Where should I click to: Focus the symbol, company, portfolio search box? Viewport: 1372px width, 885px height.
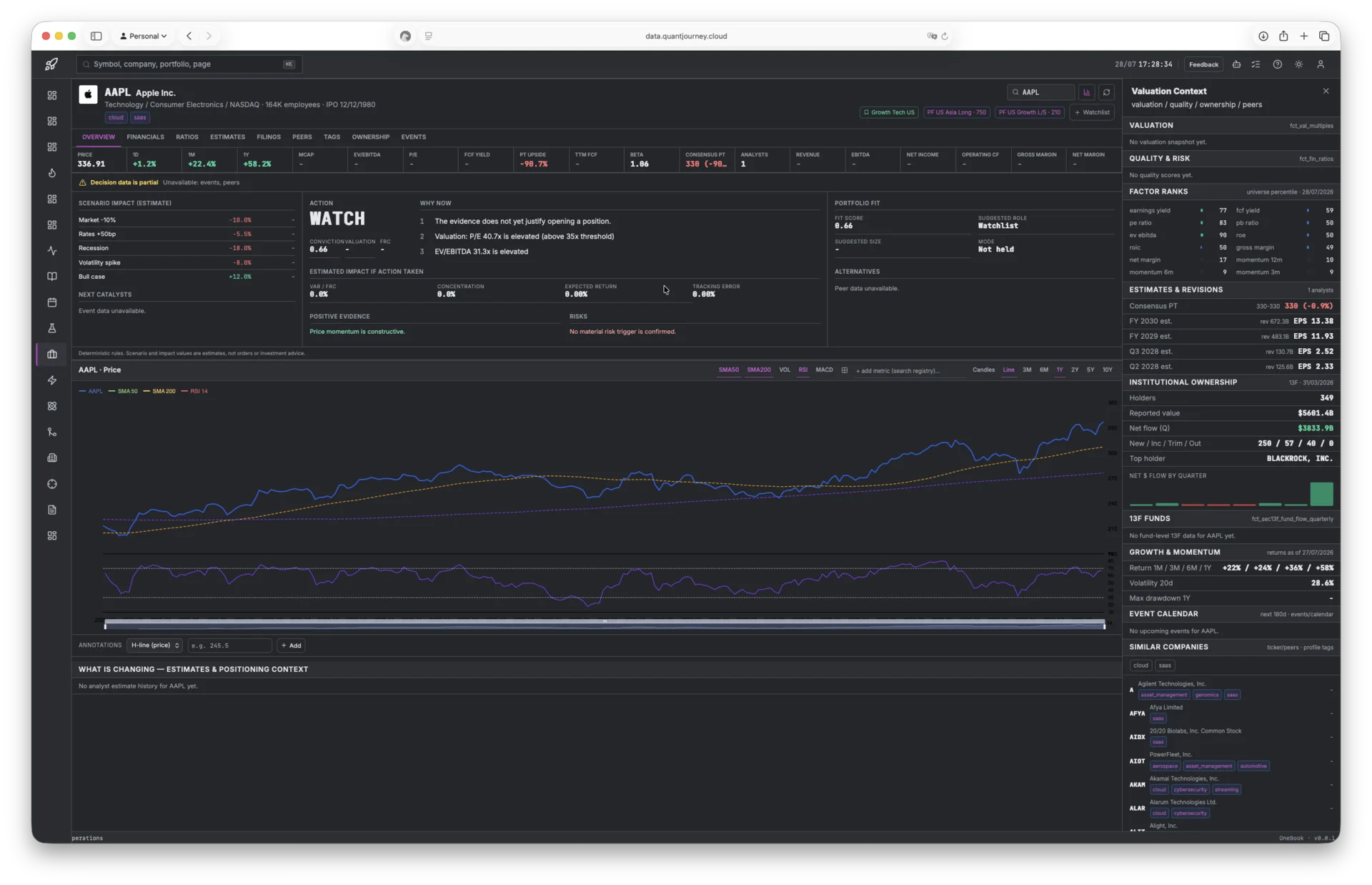click(189, 64)
